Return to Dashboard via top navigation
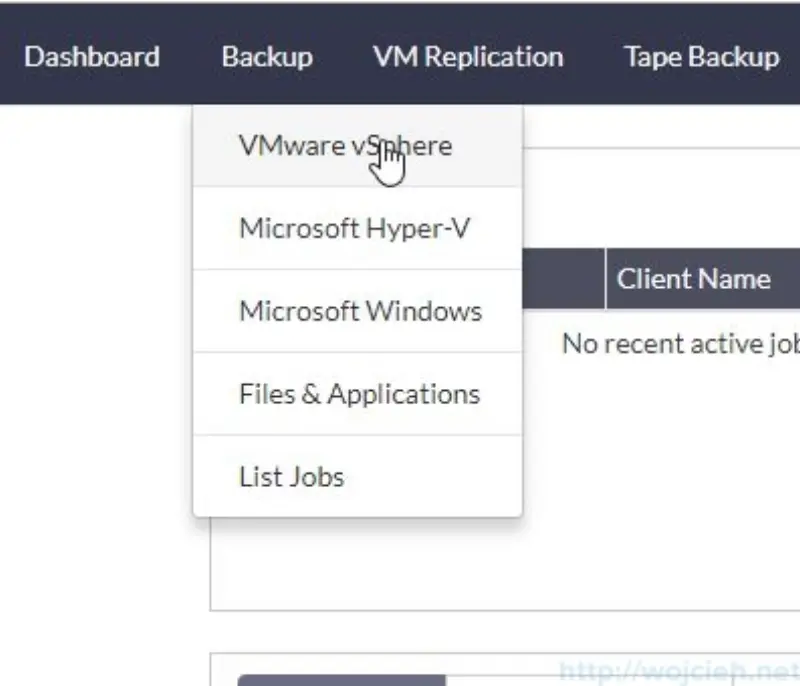800x686 pixels. coord(91,57)
